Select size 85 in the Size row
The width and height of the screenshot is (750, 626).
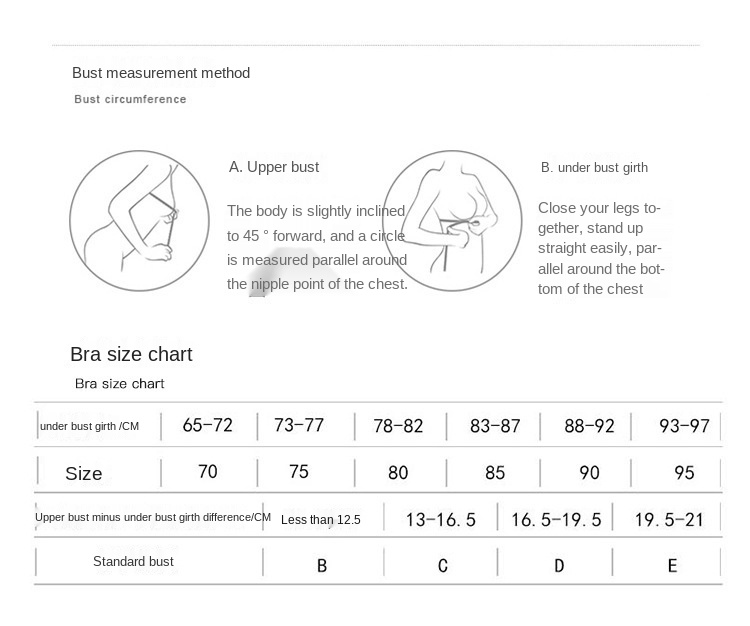(x=494, y=472)
